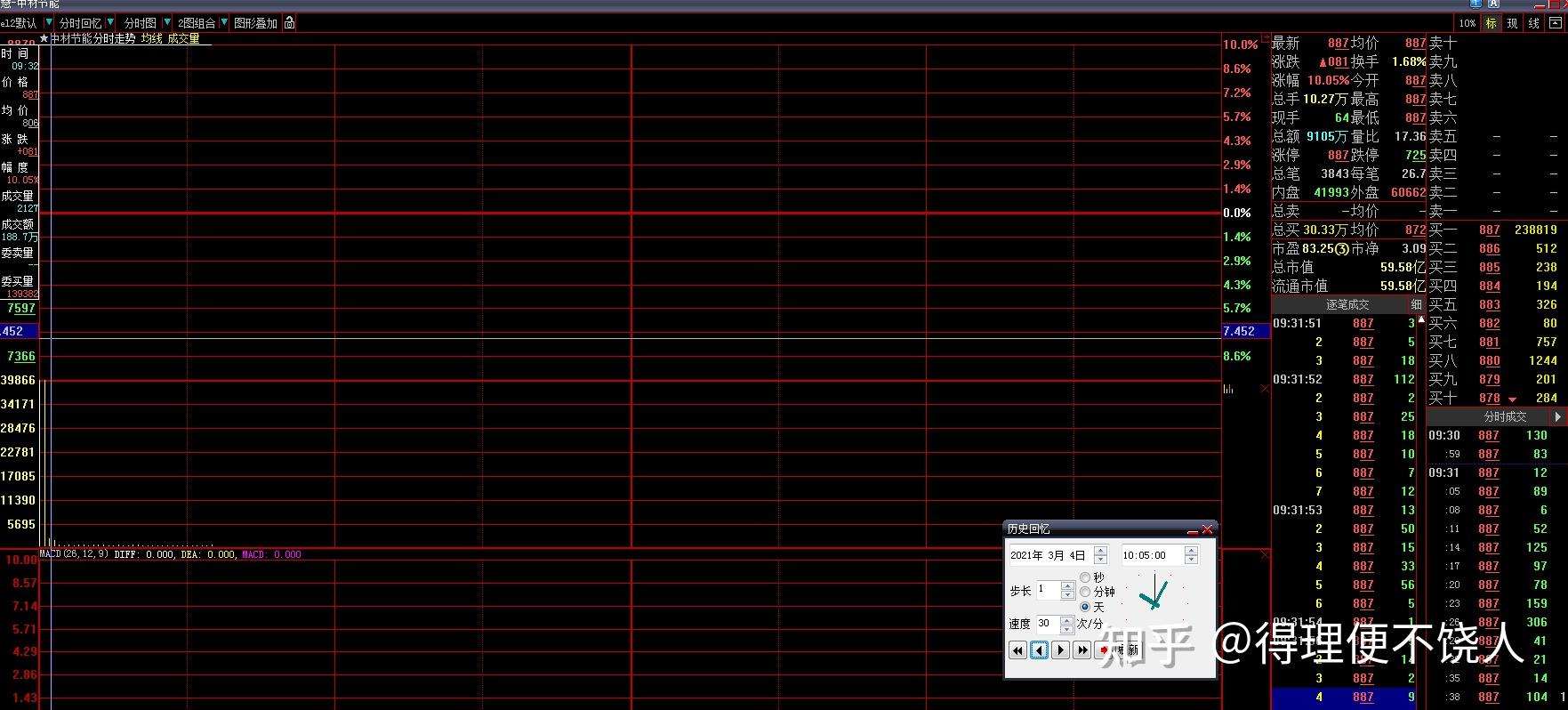This screenshot has width=1568, height=710.
Task: Click the 步长 input field
Action: click(1048, 590)
